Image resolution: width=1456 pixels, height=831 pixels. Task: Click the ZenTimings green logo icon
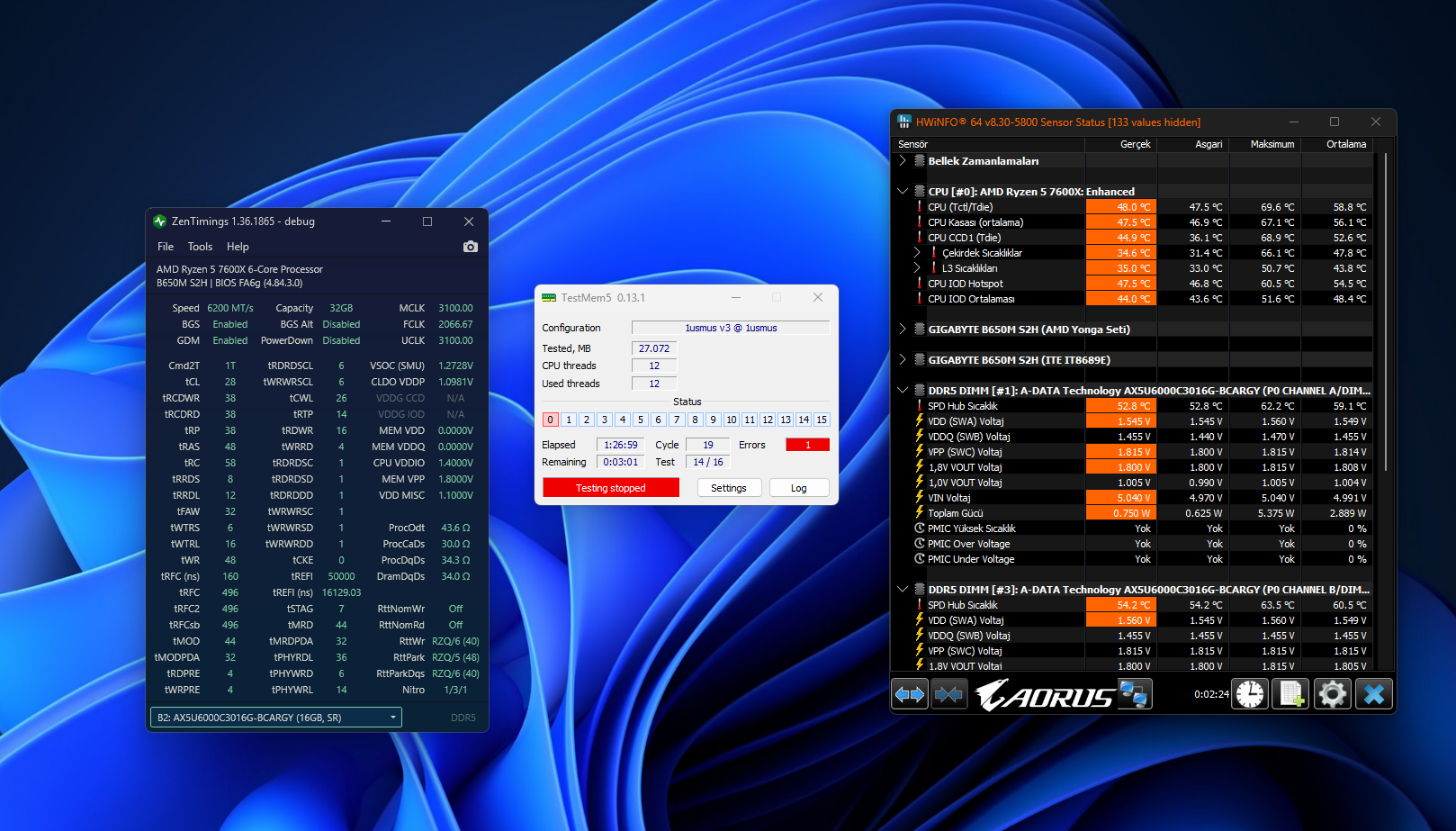[160, 221]
